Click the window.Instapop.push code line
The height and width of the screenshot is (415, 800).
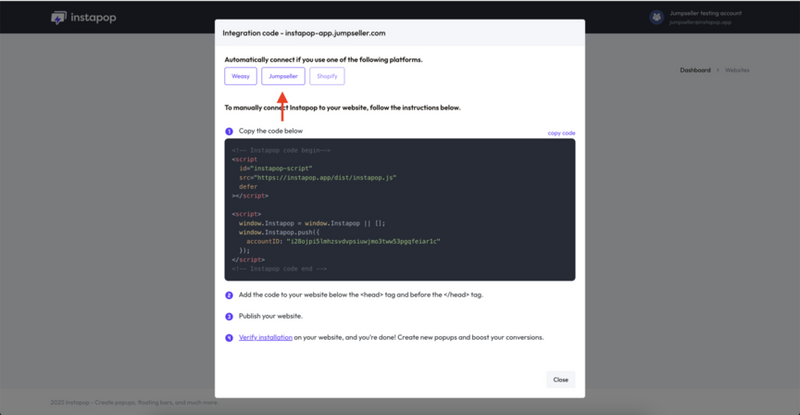279,232
